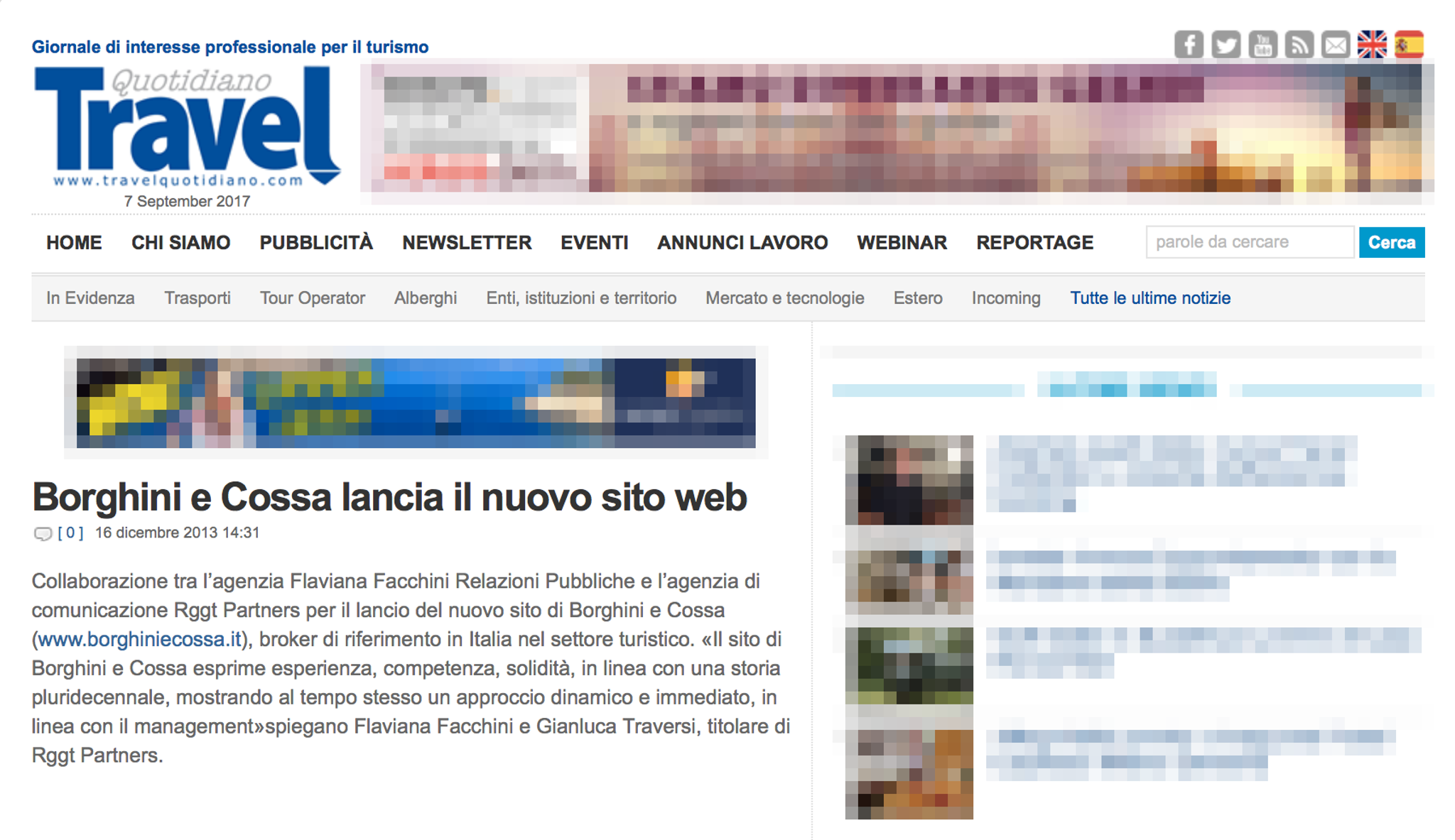Open PUBBLICITÀ menu item
Viewport: 1455px width, 840px height.
pyautogui.click(x=316, y=243)
